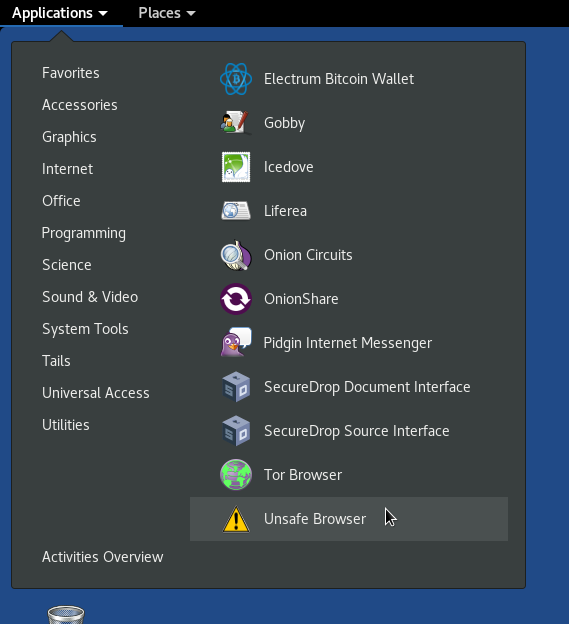Select the Favorites category
Image resolution: width=569 pixels, height=624 pixels.
click(x=71, y=73)
